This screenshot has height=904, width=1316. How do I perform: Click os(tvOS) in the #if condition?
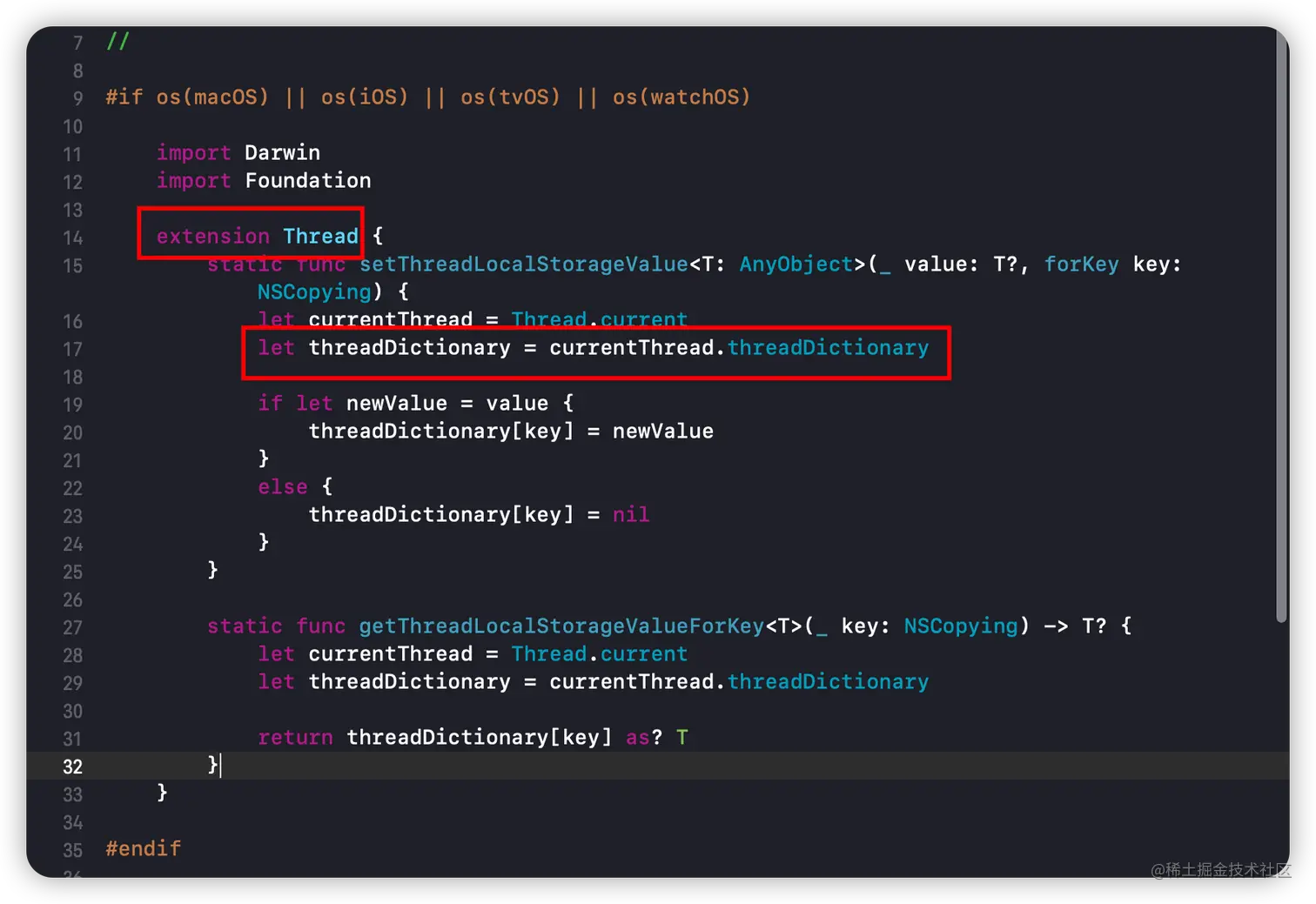pyautogui.click(x=511, y=97)
